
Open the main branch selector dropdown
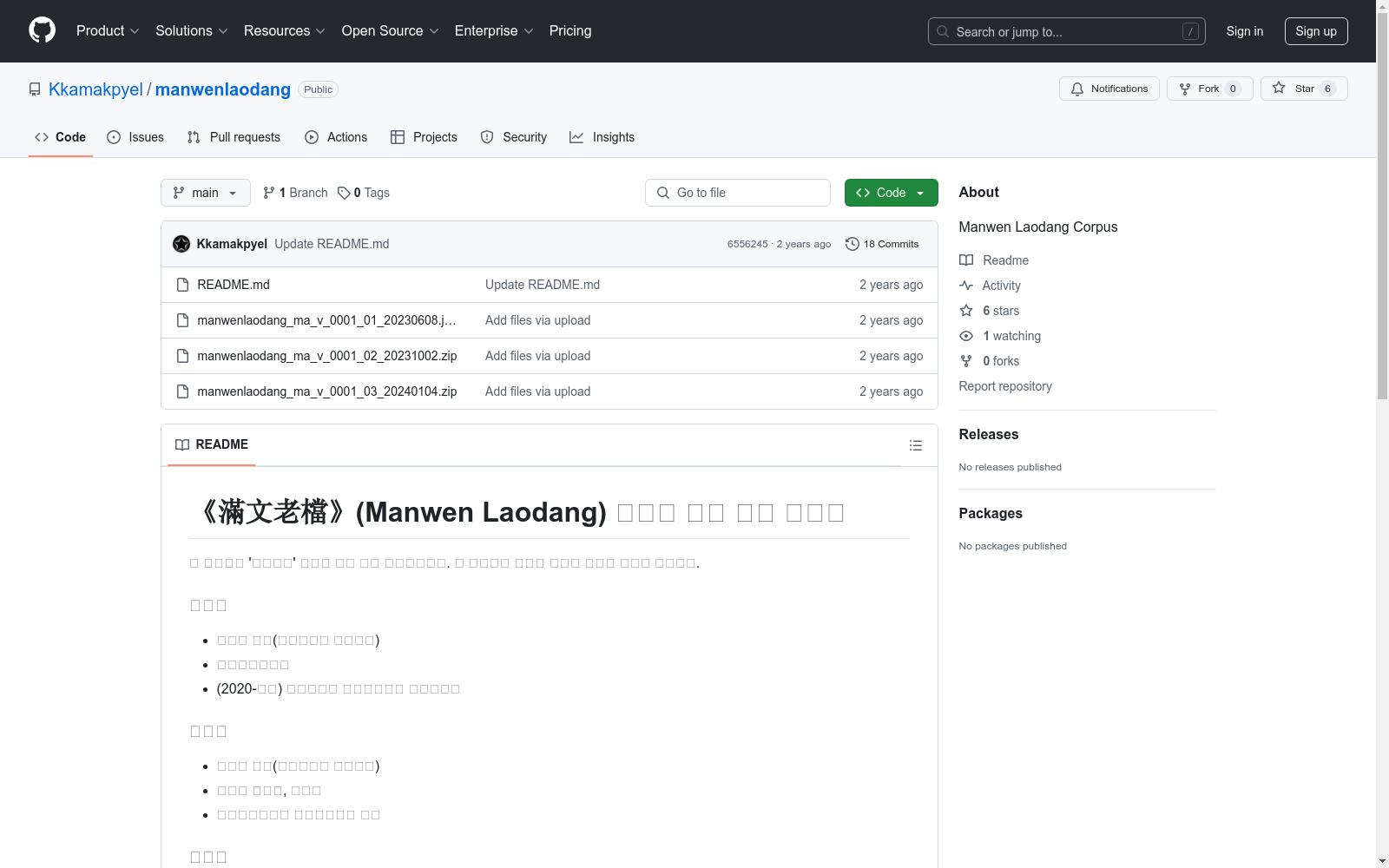pos(206,193)
